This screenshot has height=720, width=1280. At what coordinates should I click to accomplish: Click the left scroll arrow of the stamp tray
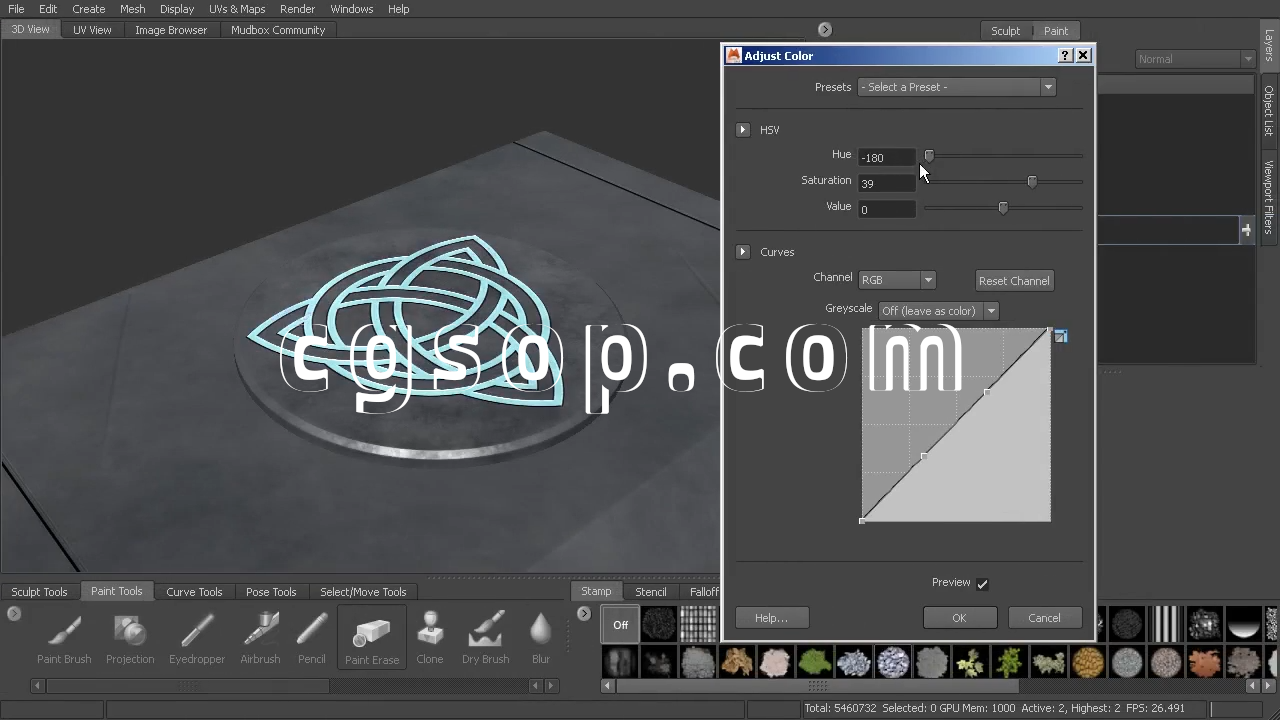click(608, 686)
